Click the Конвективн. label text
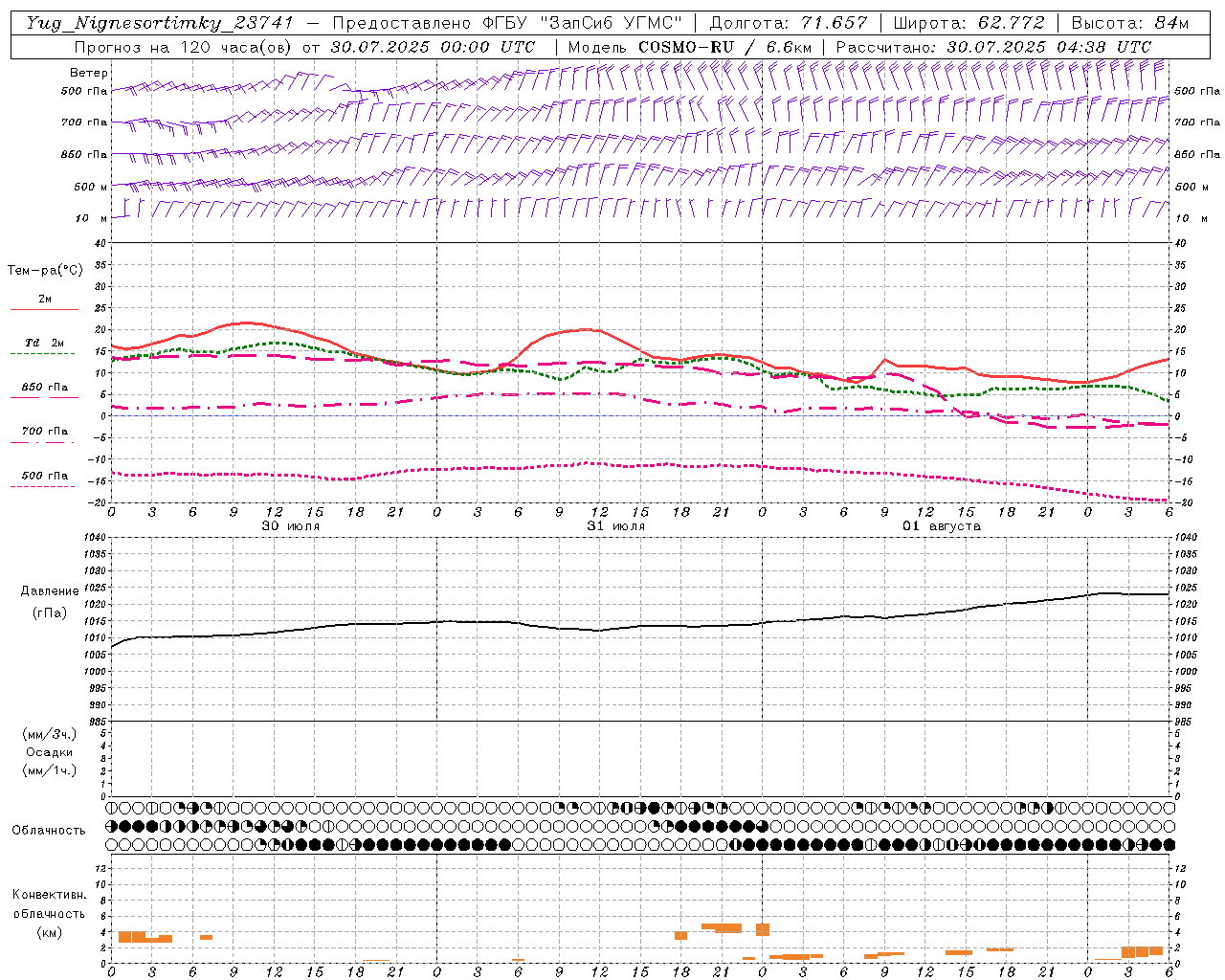 (49, 895)
